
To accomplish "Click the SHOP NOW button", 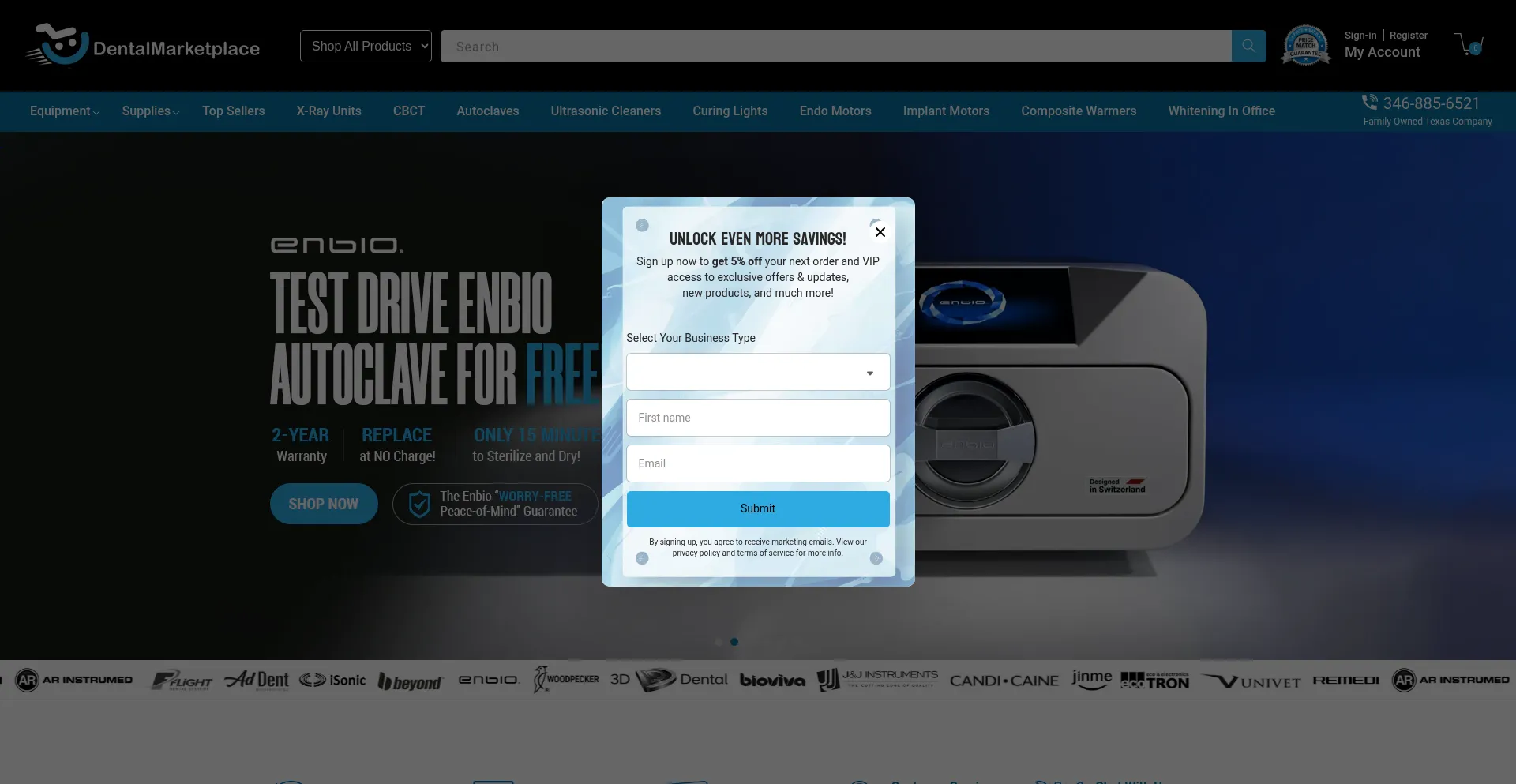I will point(324,504).
